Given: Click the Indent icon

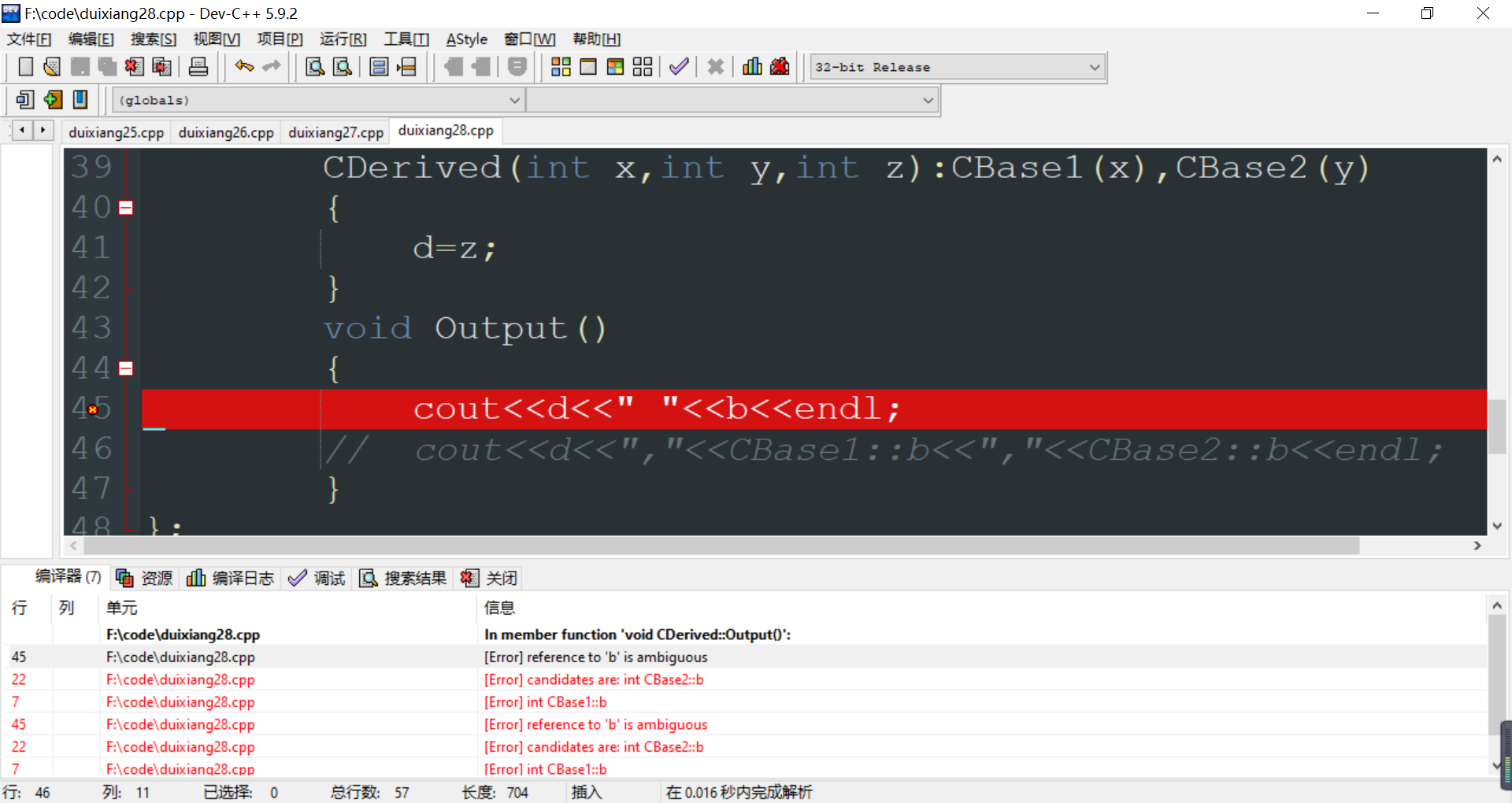Looking at the screenshot, I should pos(481,67).
